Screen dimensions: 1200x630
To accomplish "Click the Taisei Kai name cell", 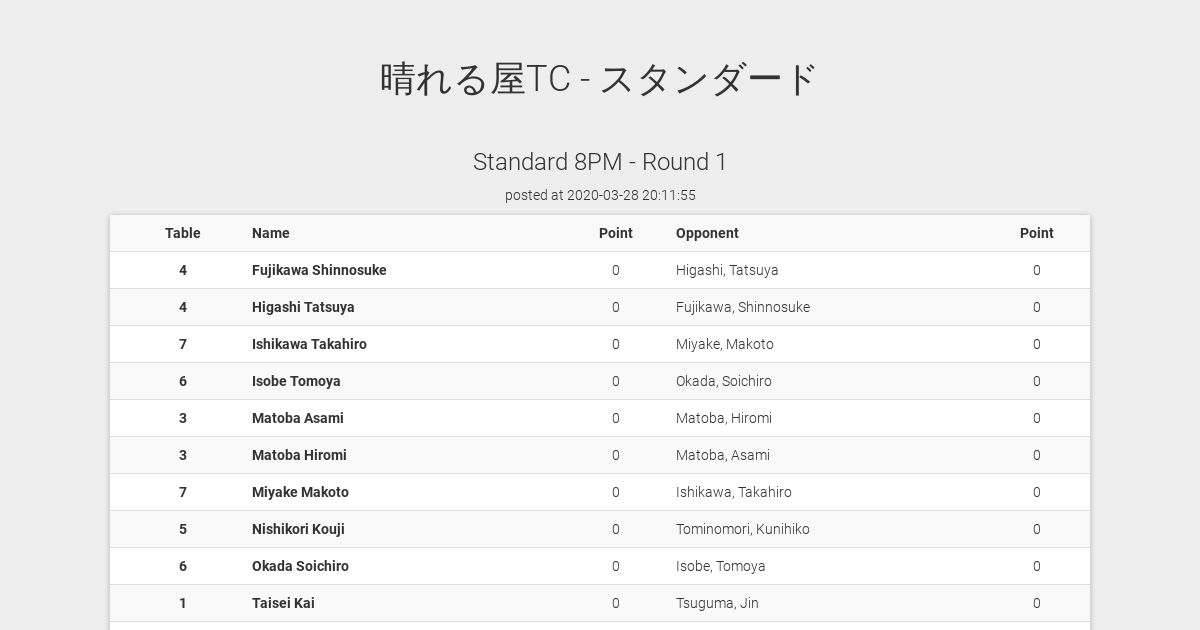I will (283, 603).
